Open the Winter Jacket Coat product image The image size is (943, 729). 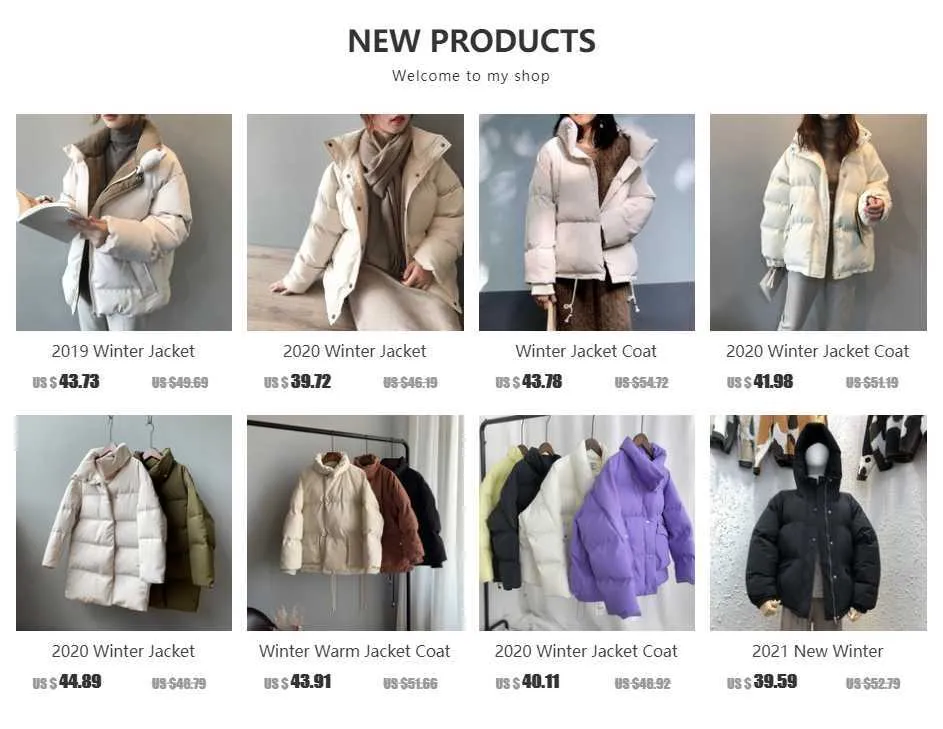coord(587,222)
